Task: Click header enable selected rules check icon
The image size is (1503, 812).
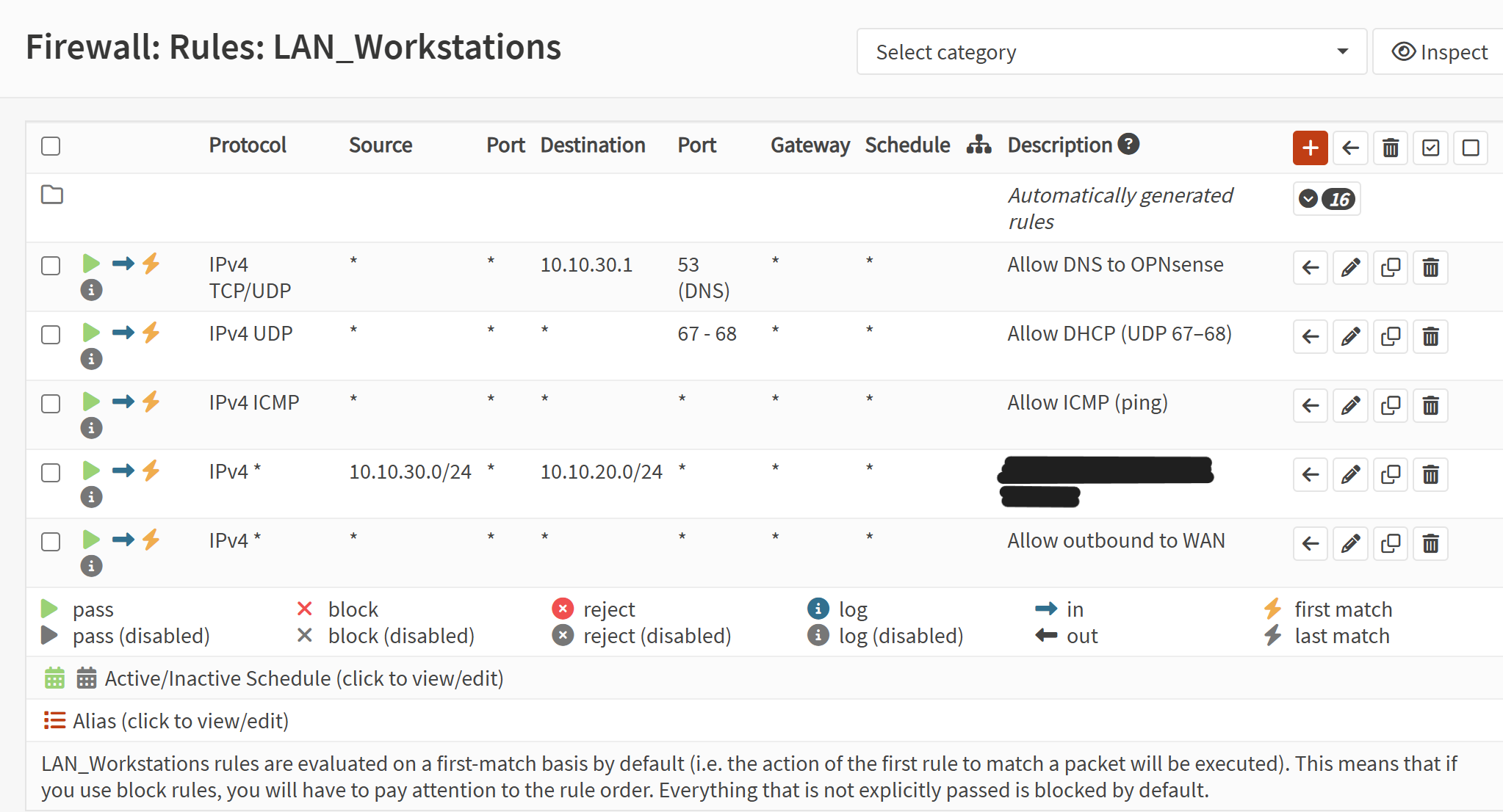Action: [x=1430, y=148]
